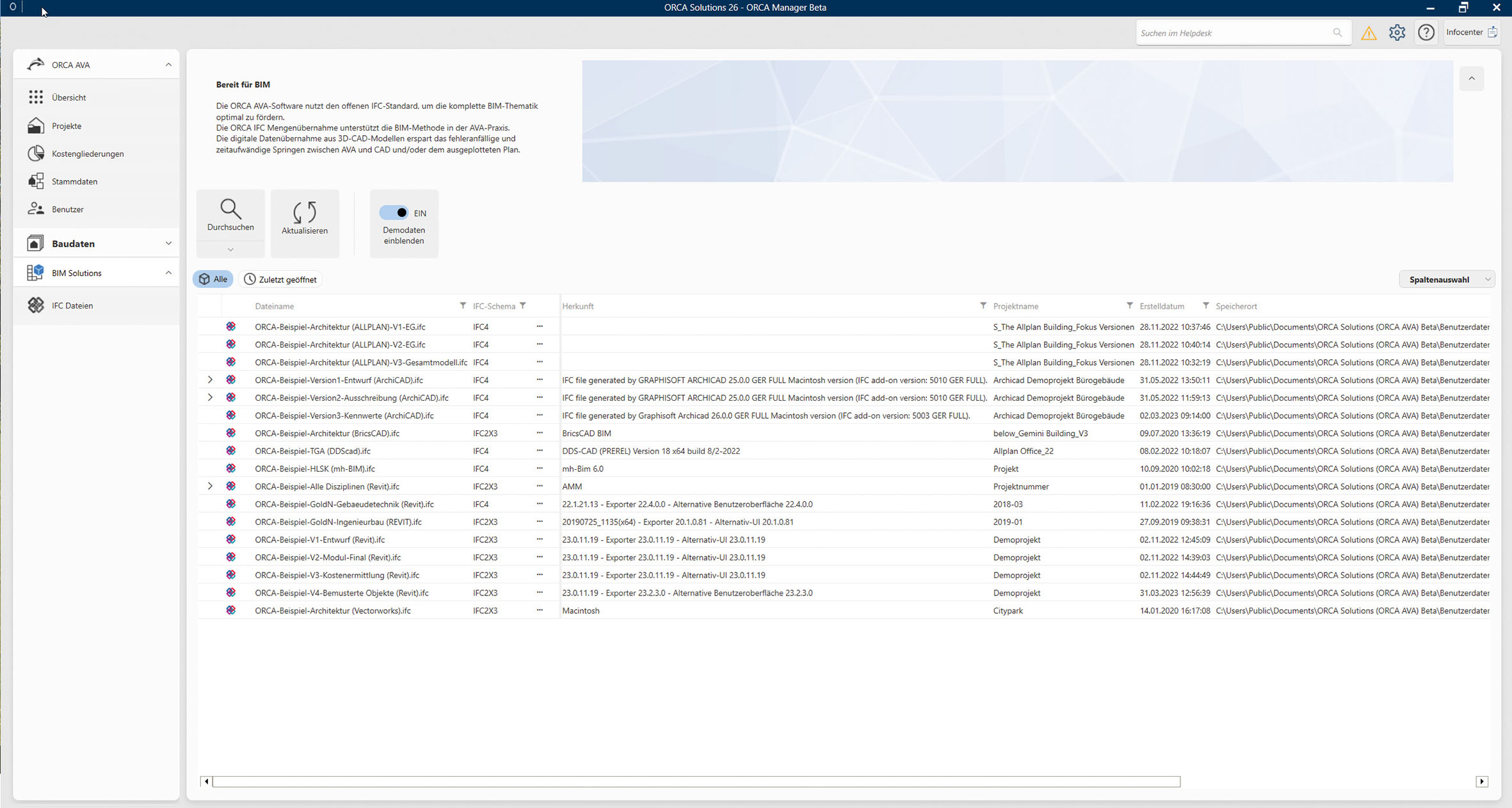Open Kostengliederungen in sidebar
Image resolution: width=1512 pixels, height=808 pixels.
tap(87, 154)
